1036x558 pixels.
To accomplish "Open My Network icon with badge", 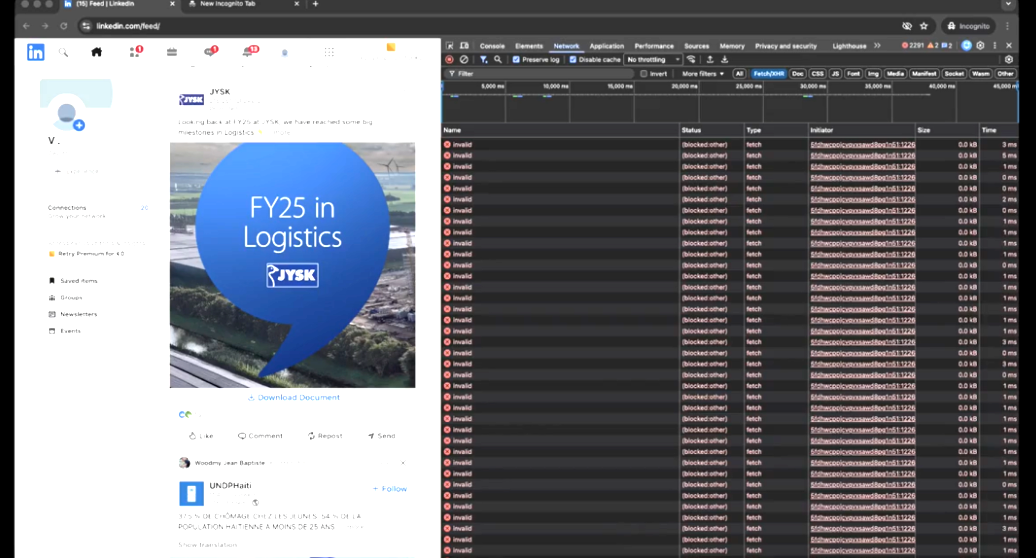I will (135, 52).
